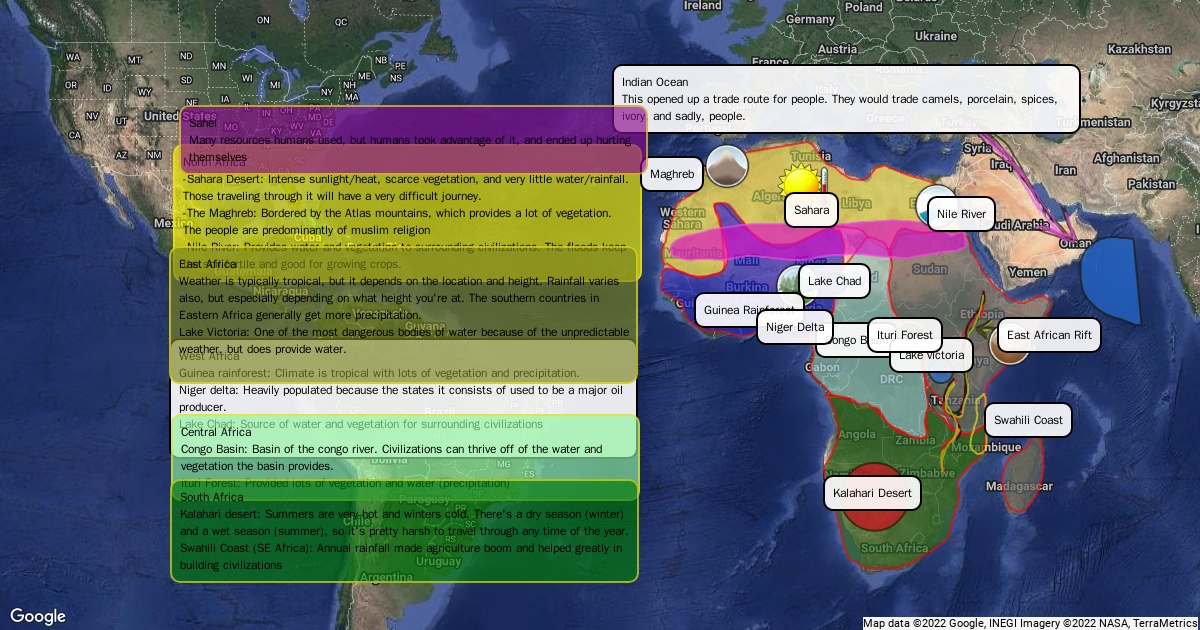Click the 'Sahara Desert: Intense sunlight/heat' line

click(406, 179)
